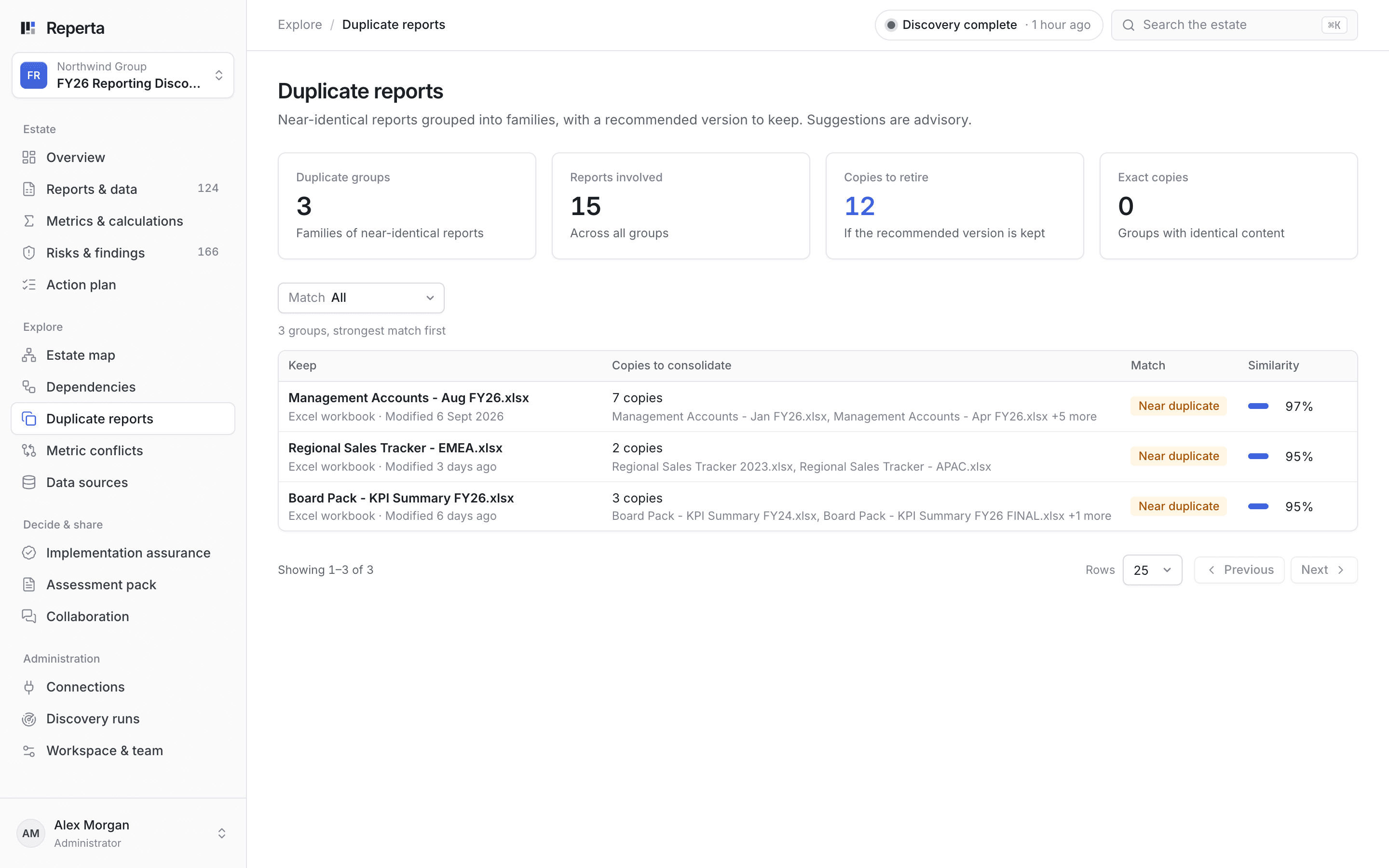1389x868 pixels.
Task: Open the Match All filter dropdown
Action: point(361,298)
